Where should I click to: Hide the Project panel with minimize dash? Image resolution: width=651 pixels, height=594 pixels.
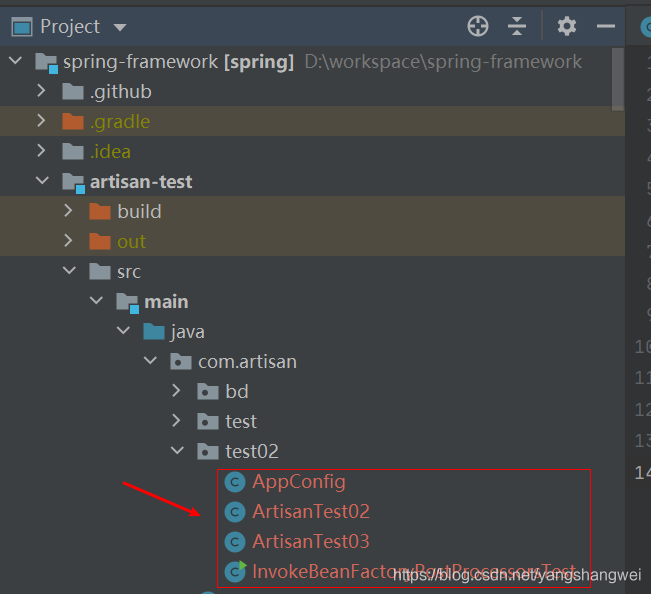(x=606, y=26)
